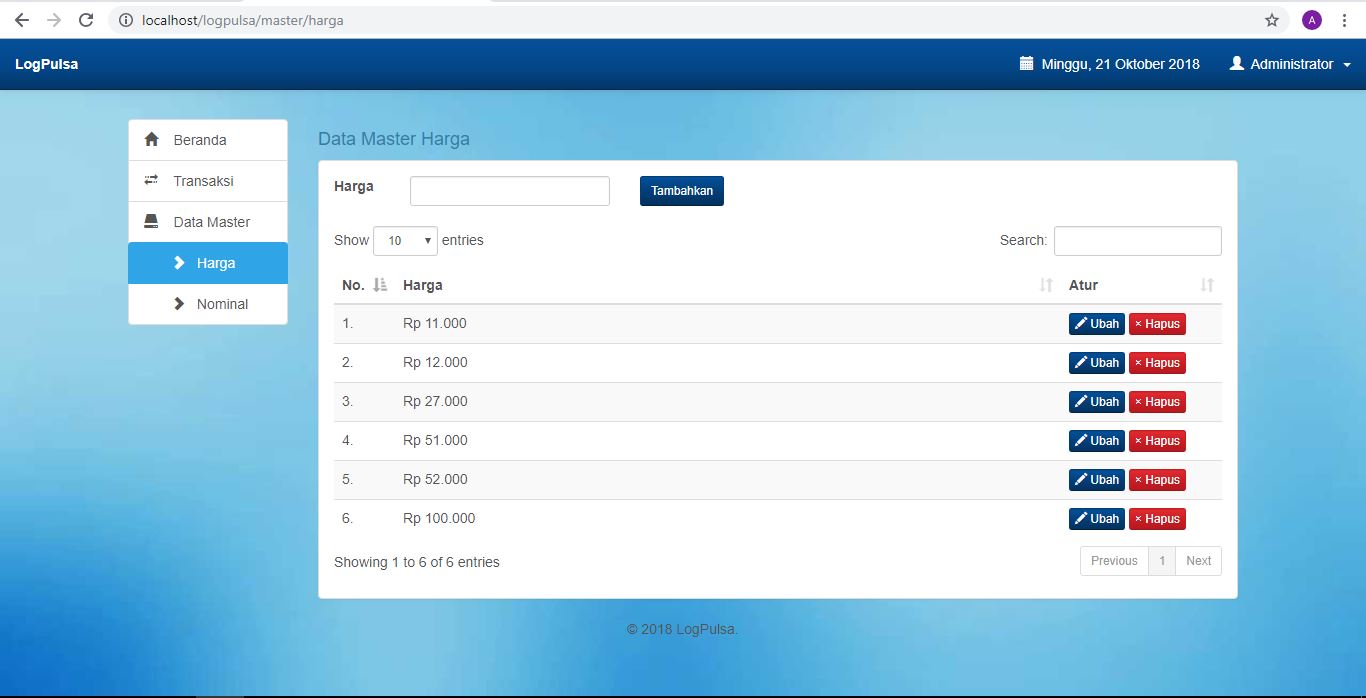
Task: Click the Tambahkan button
Action: click(681, 191)
